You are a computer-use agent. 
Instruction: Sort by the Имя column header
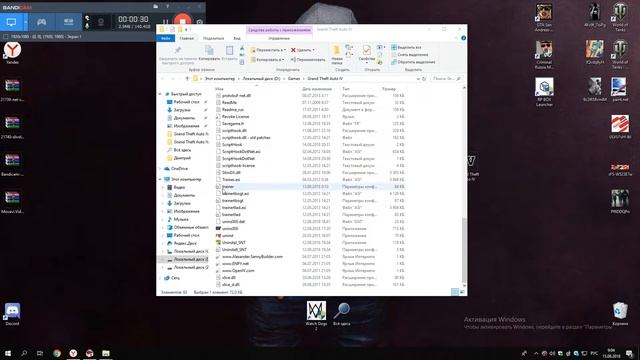pos(219,89)
